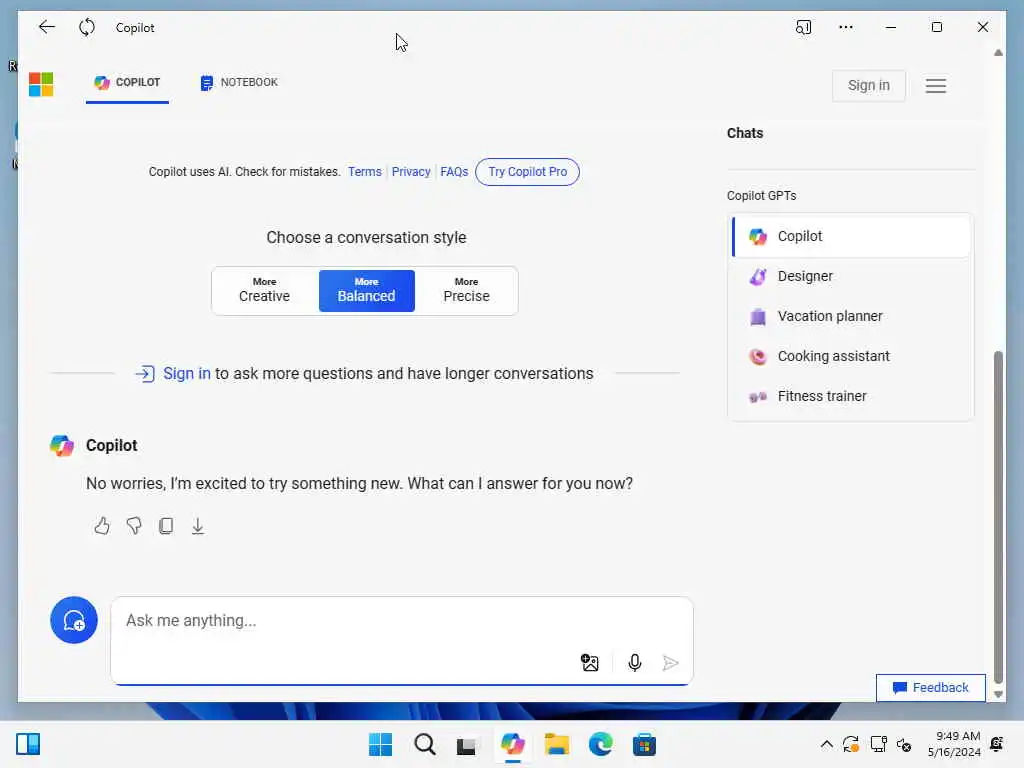Open the Terms link
The image size is (1024, 768).
pos(364,172)
